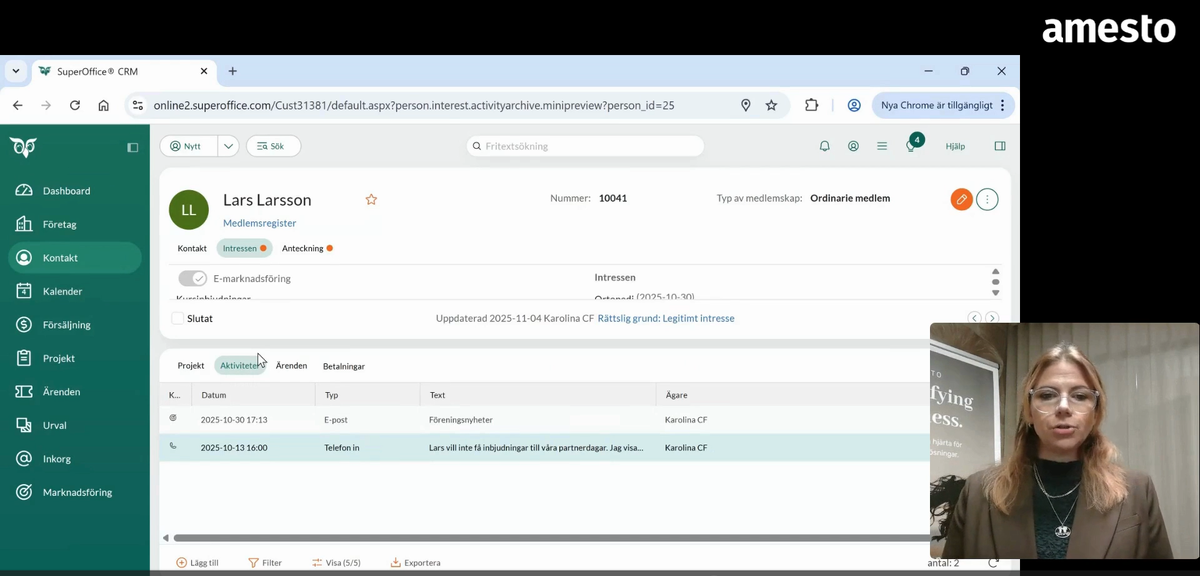Switch to the Betalningar tab
This screenshot has height=576, width=1200.
click(343, 366)
